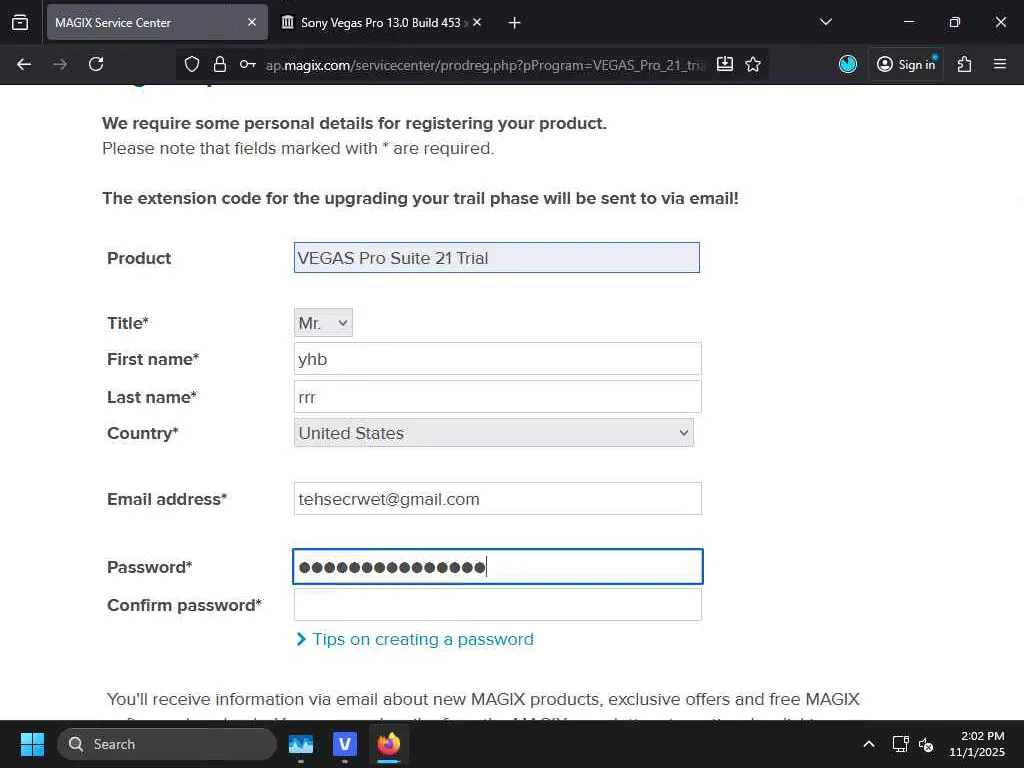Click the install/save page icon in address bar
The width and height of the screenshot is (1024, 768).
click(725, 64)
